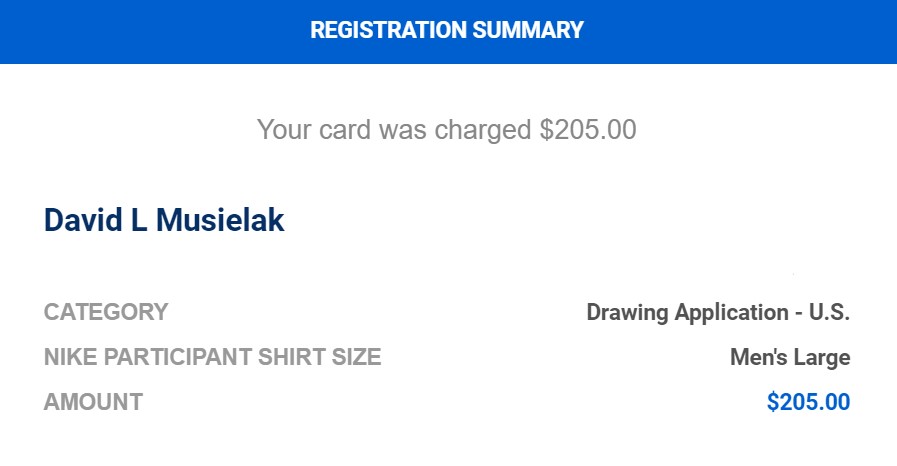Click the Drawing Application - U.S. value
This screenshot has width=897, height=466.
click(719, 313)
